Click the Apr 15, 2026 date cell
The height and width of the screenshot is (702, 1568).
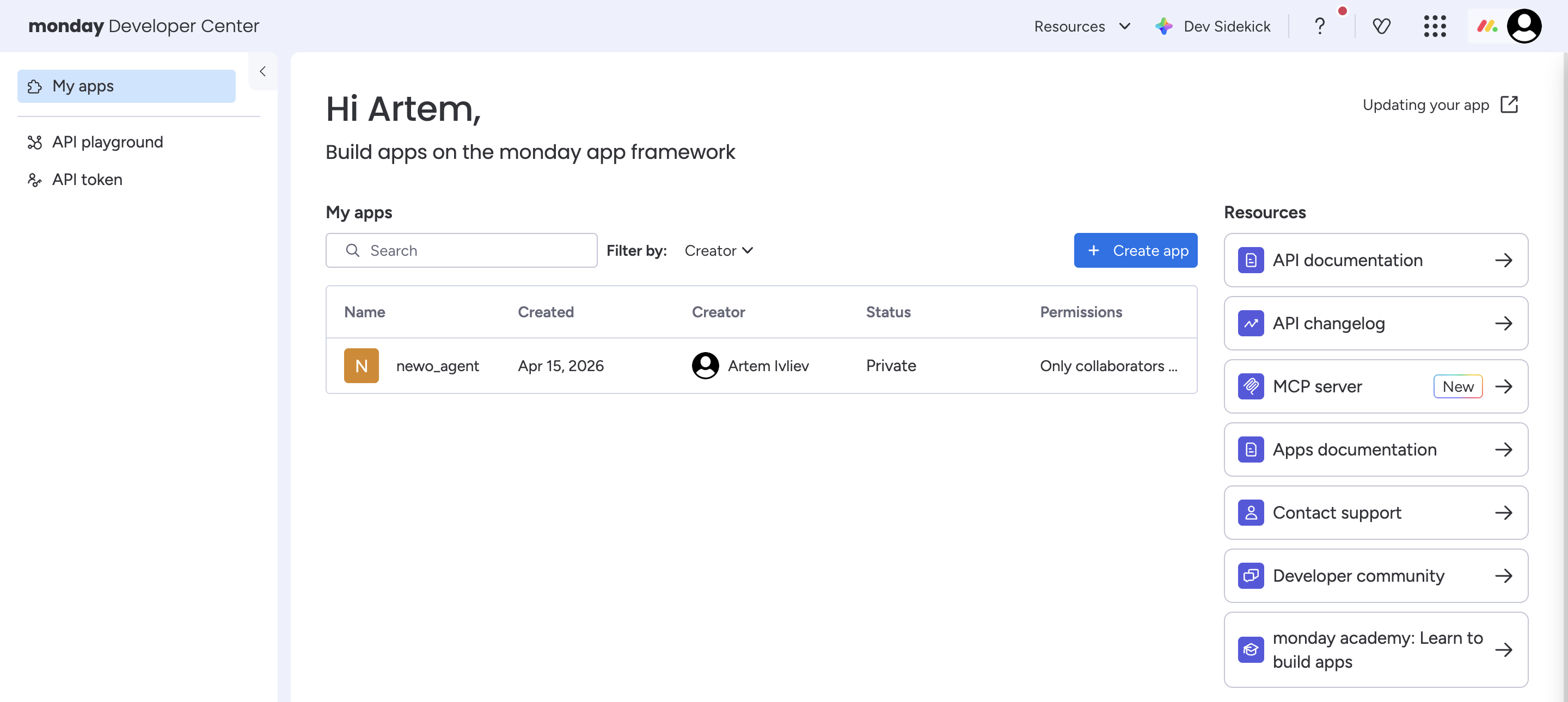pyautogui.click(x=561, y=366)
